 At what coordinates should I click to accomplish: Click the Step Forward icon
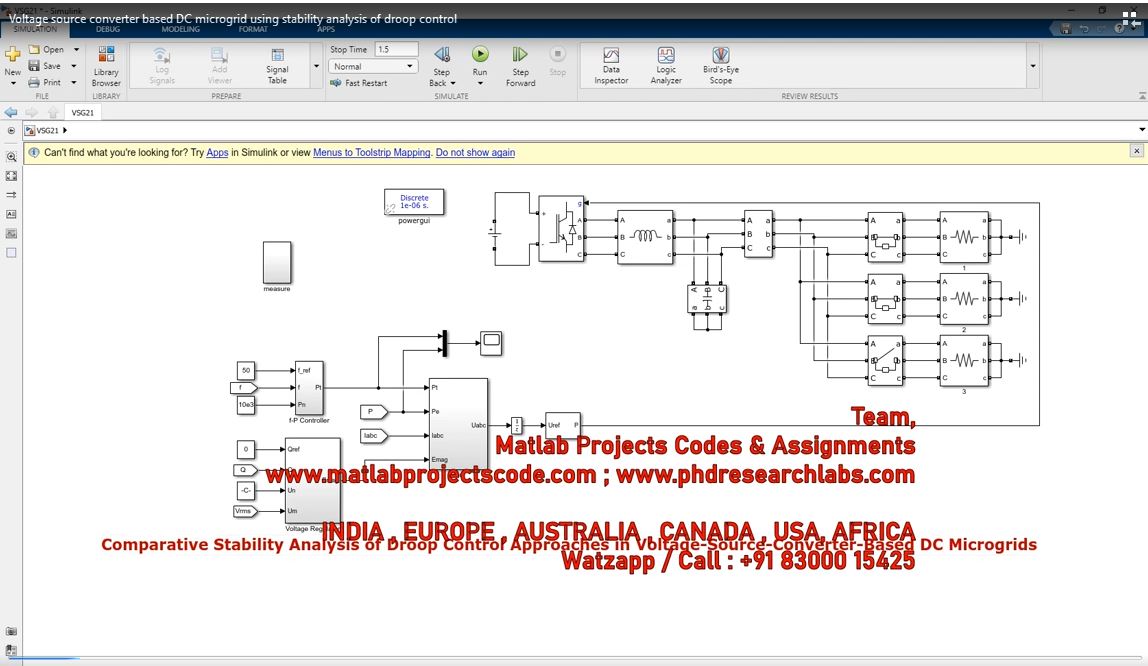[520, 55]
